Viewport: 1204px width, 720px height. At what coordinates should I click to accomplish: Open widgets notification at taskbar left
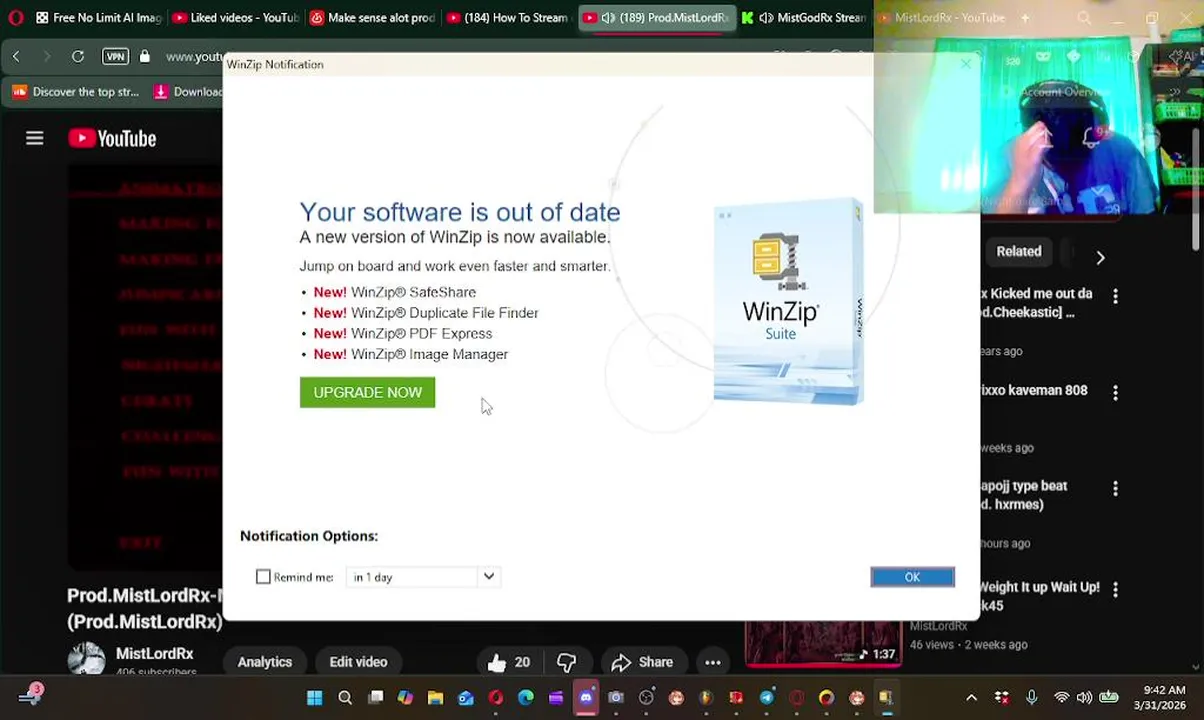coord(30,696)
